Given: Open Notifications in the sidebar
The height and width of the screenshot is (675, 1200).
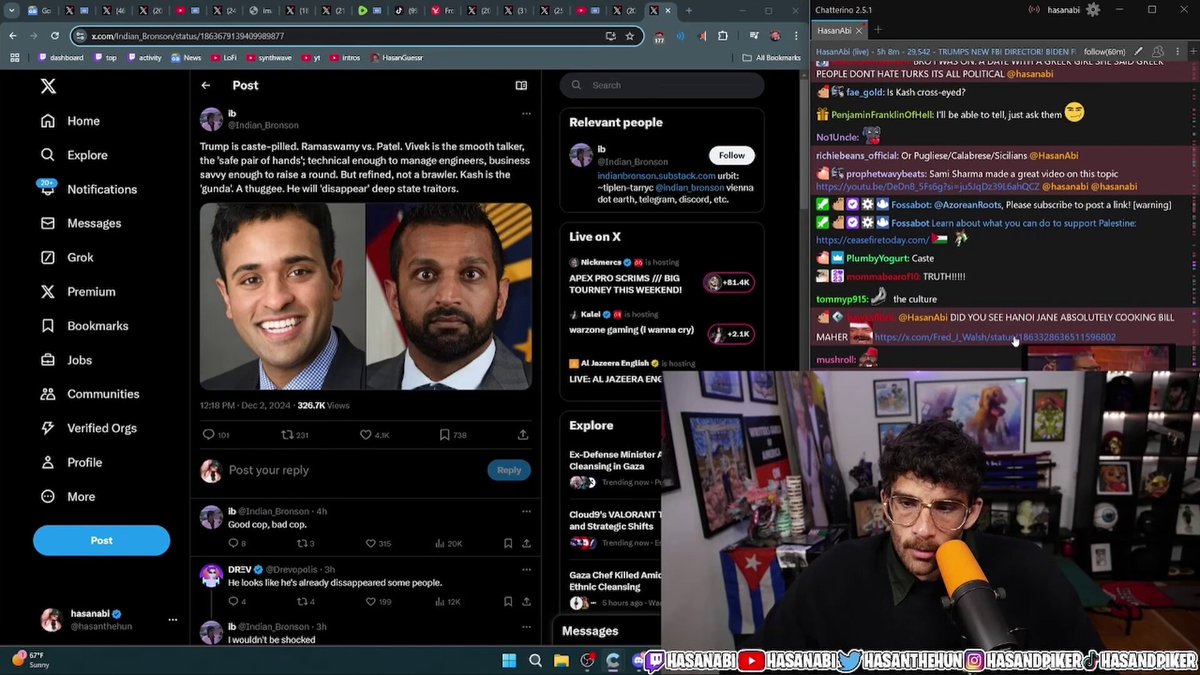Looking at the screenshot, I should (x=88, y=189).
